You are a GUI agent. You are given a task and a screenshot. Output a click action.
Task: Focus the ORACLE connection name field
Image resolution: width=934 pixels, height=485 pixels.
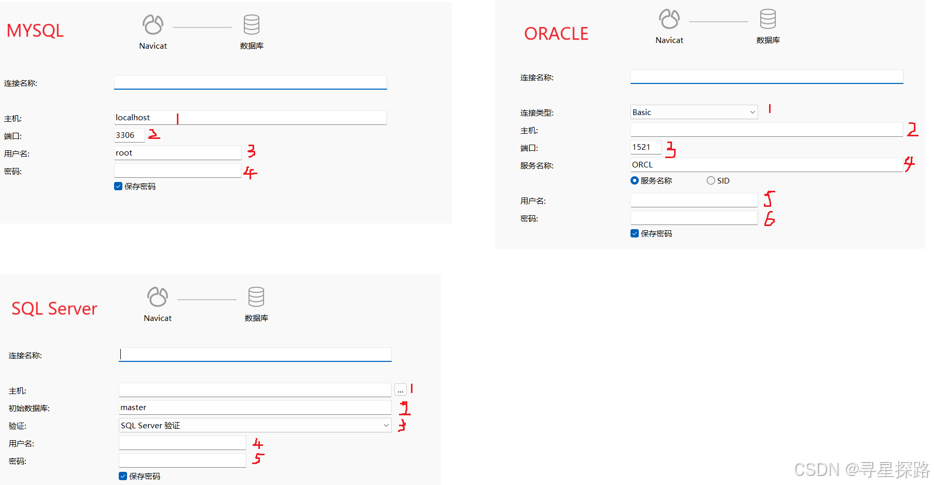(767, 77)
